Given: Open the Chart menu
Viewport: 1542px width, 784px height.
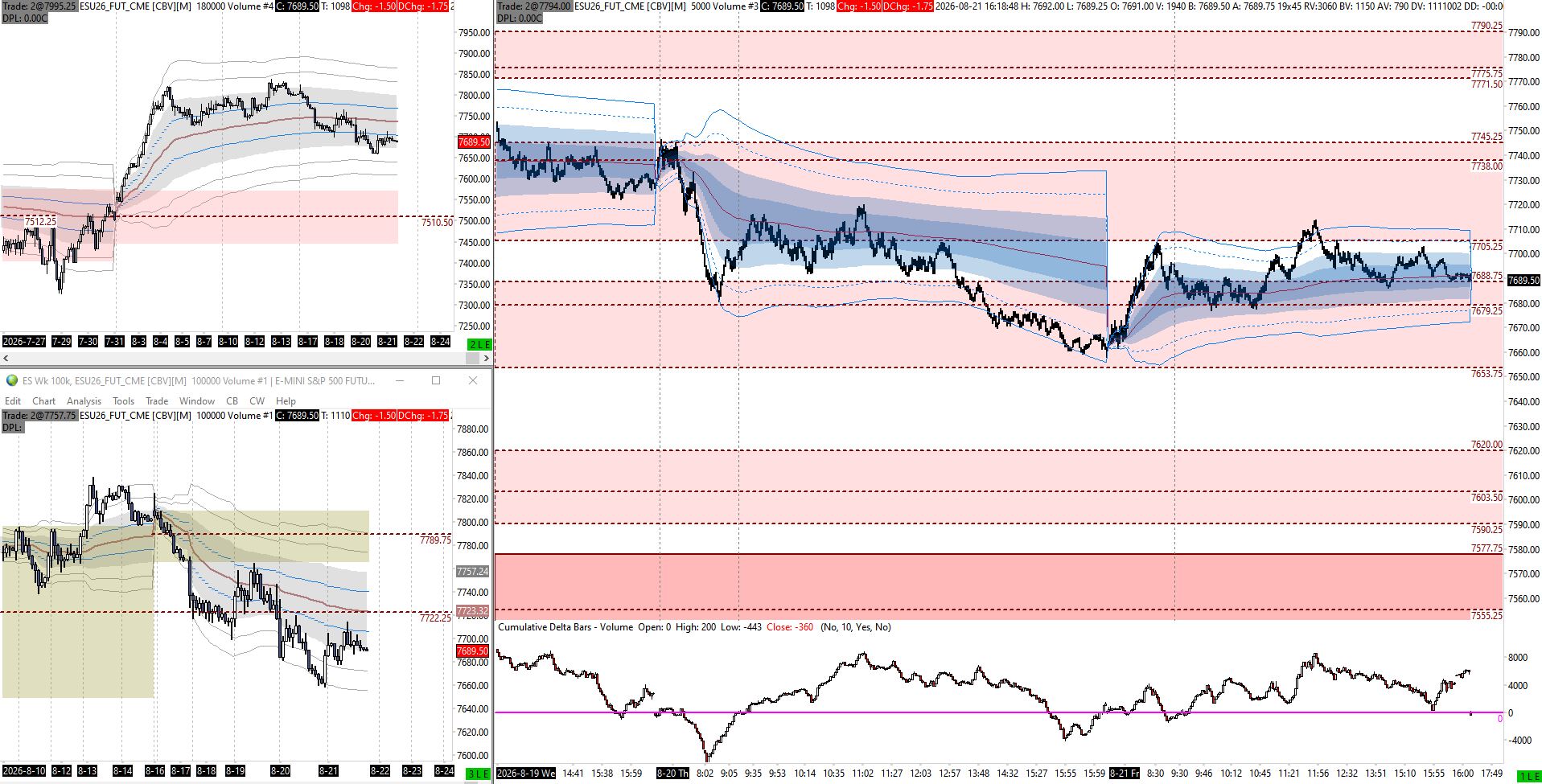Looking at the screenshot, I should 43,400.
